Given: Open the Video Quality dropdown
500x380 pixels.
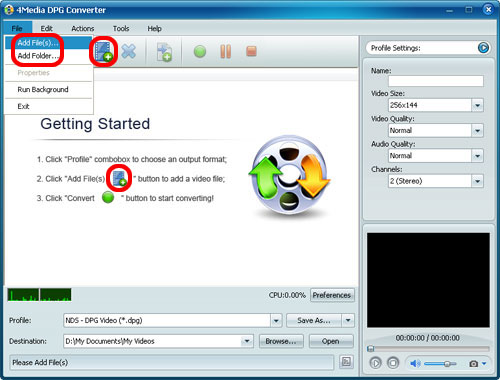Looking at the screenshot, I should coord(477,131).
